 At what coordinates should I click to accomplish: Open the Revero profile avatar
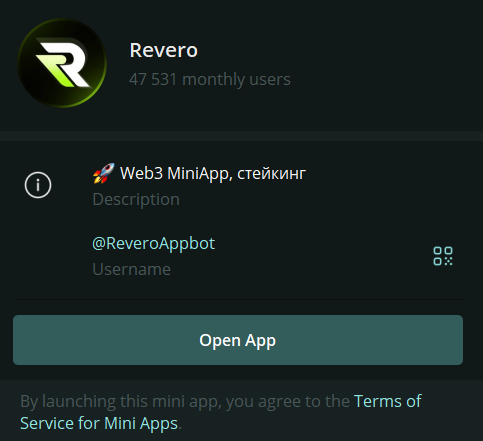62,63
